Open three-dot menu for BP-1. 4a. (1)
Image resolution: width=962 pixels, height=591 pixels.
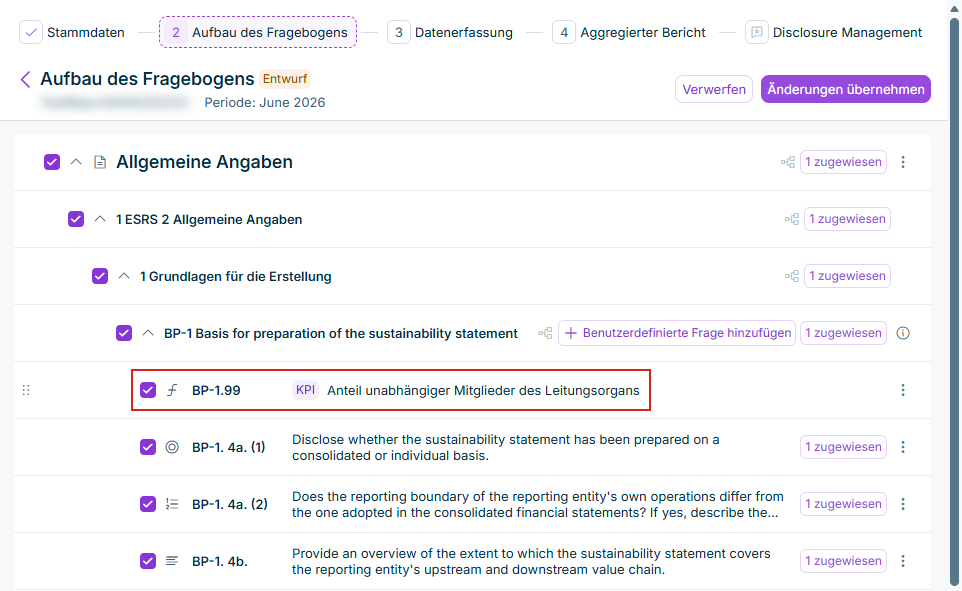903,447
